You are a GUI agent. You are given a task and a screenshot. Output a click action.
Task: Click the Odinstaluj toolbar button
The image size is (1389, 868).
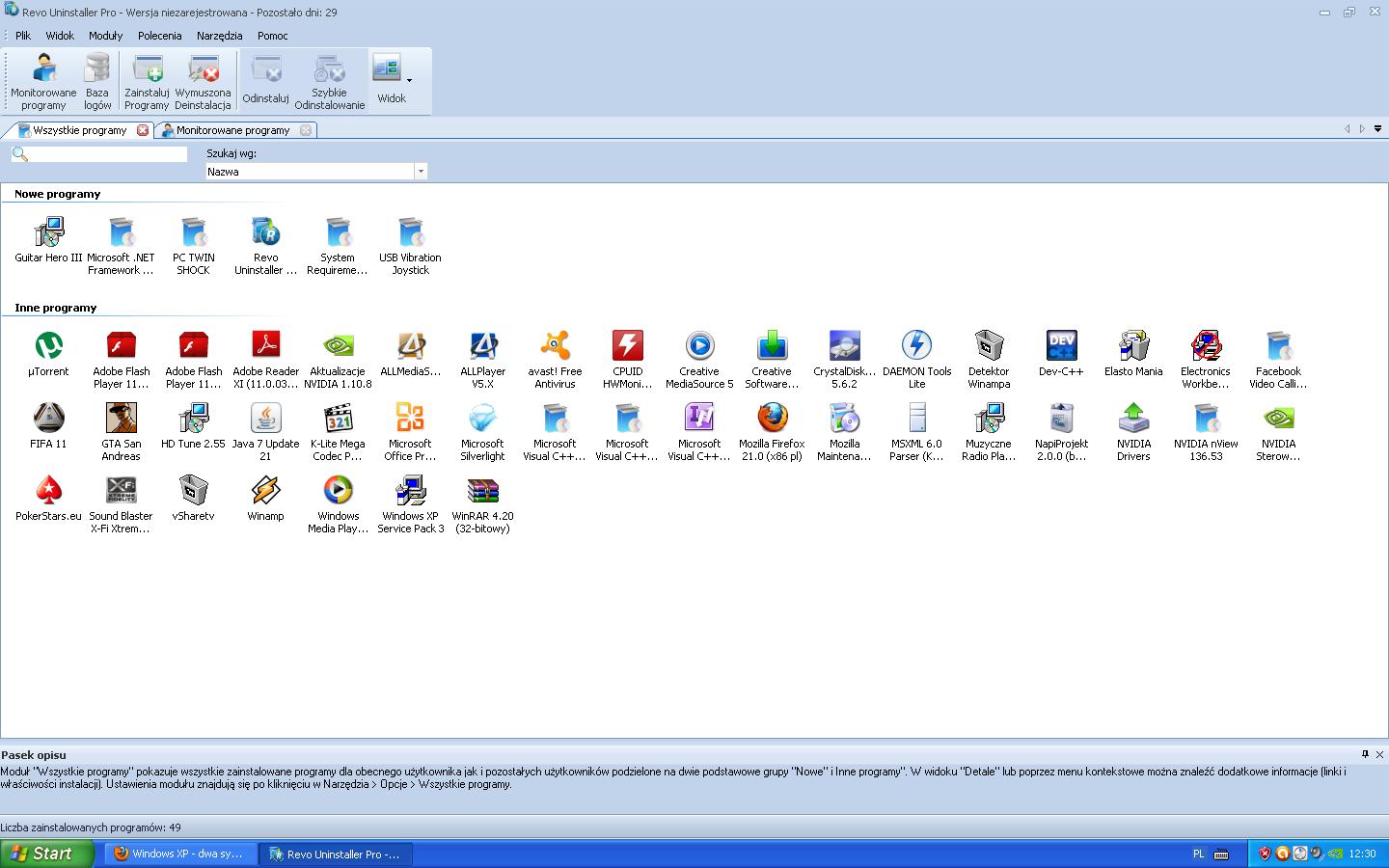coord(266,81)
